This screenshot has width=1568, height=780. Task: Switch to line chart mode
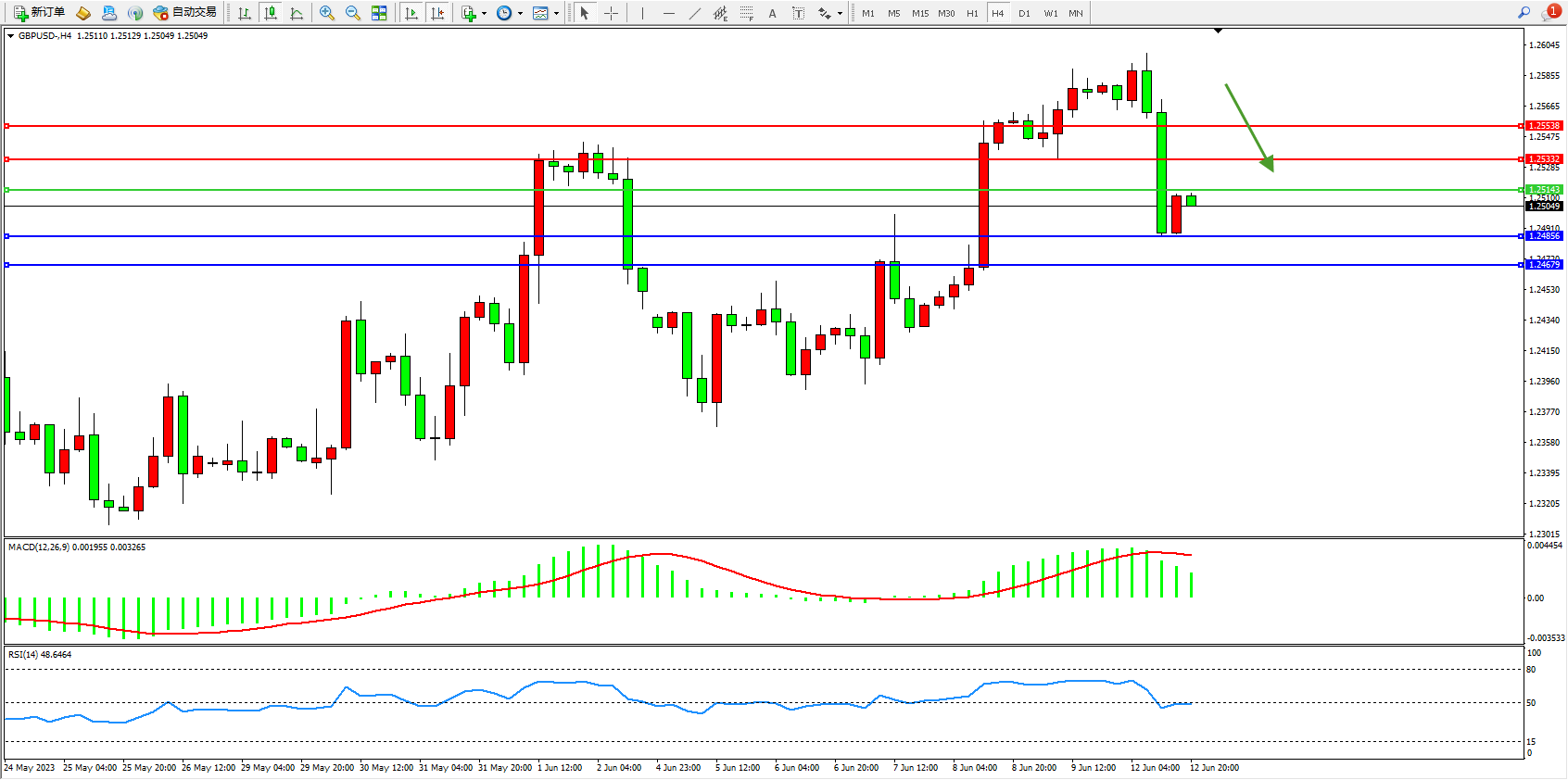click(297, 13)
